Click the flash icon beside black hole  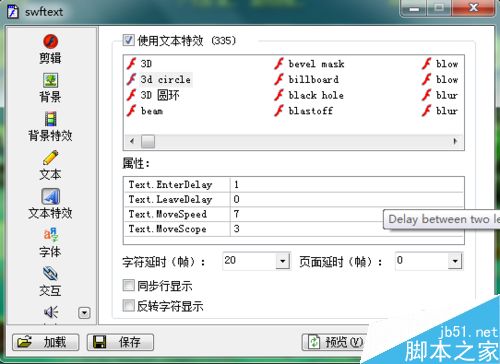[x=279, y=95]
